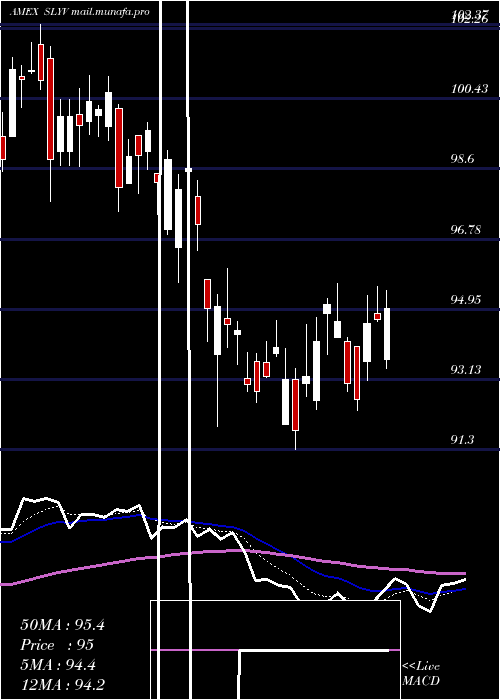Viewport: 500px width, 700px height.
Task: Click the '50MA : 95.4' reading
Action: coord(62,625)
